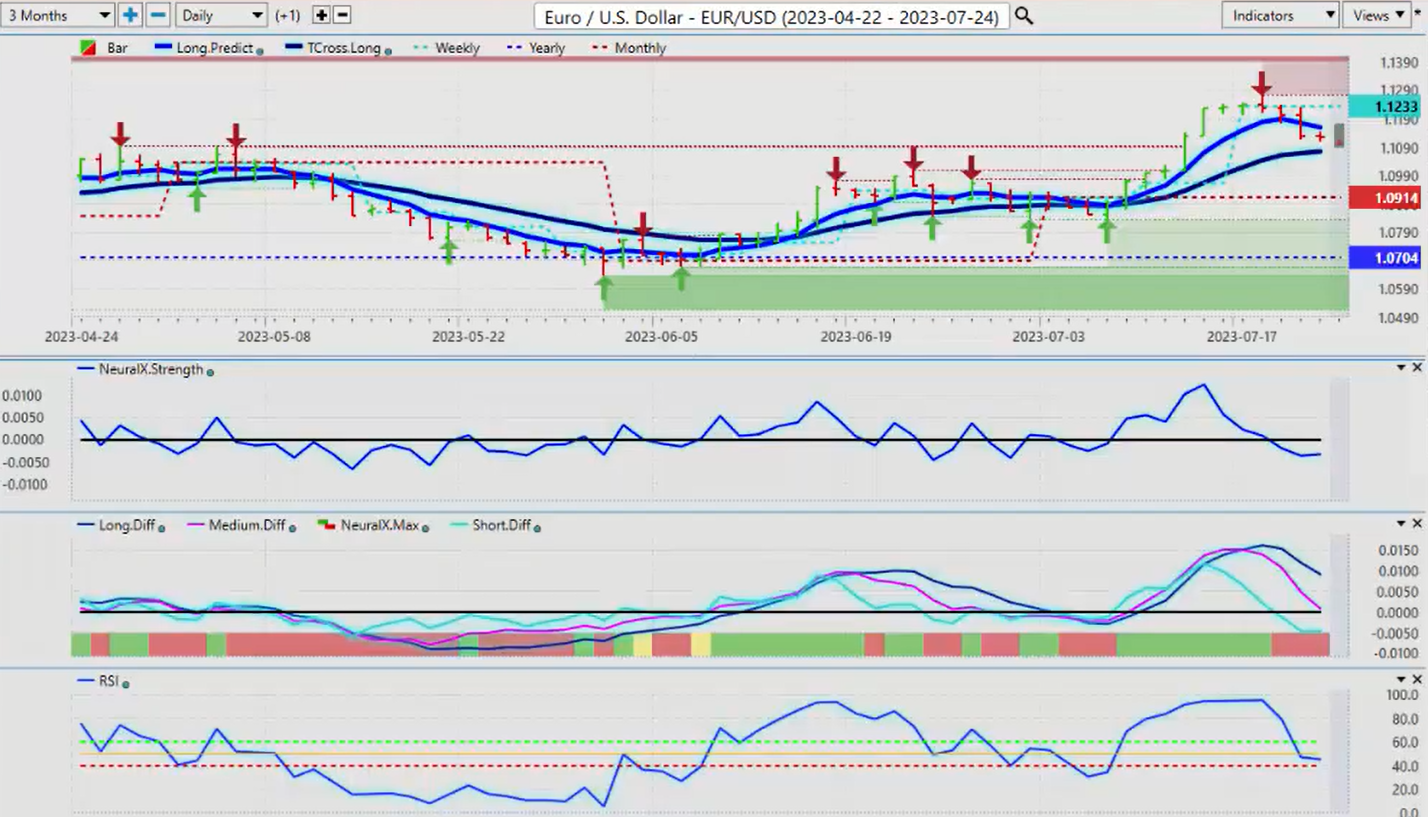The height and width of the screenshot is (817, 1428).
Task: Click the 2023-06-05 date label
Action: 662,337
